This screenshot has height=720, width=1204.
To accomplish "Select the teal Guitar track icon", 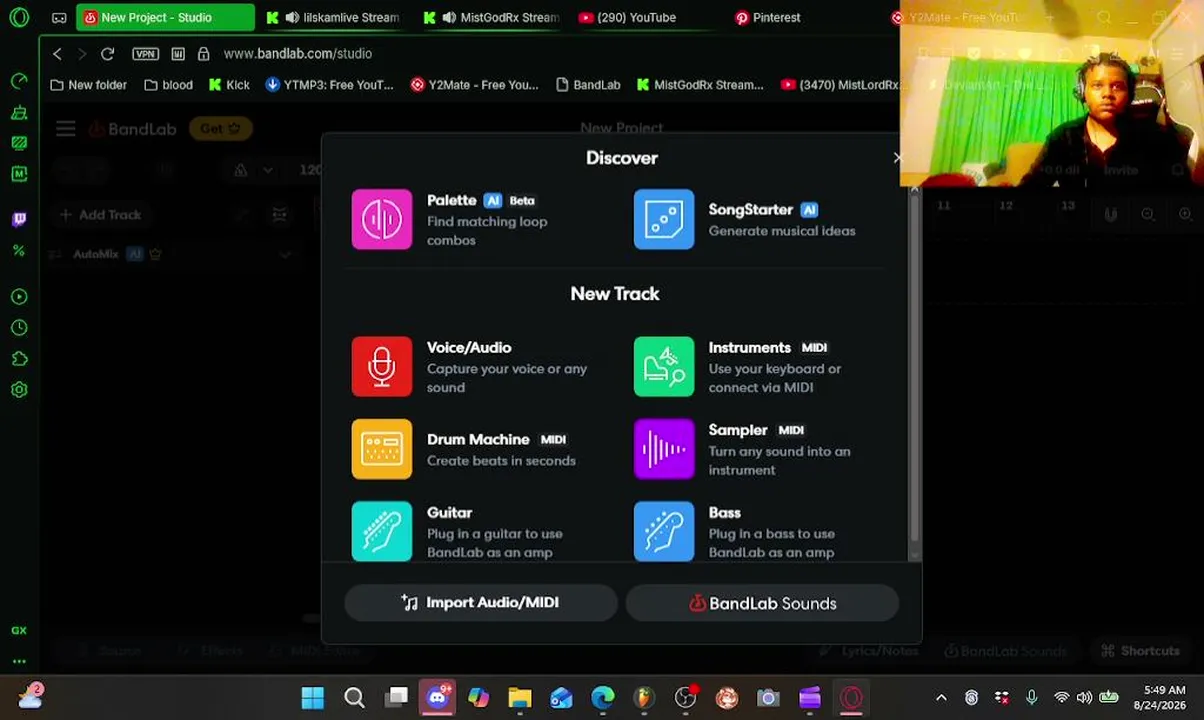I will 381,531.
